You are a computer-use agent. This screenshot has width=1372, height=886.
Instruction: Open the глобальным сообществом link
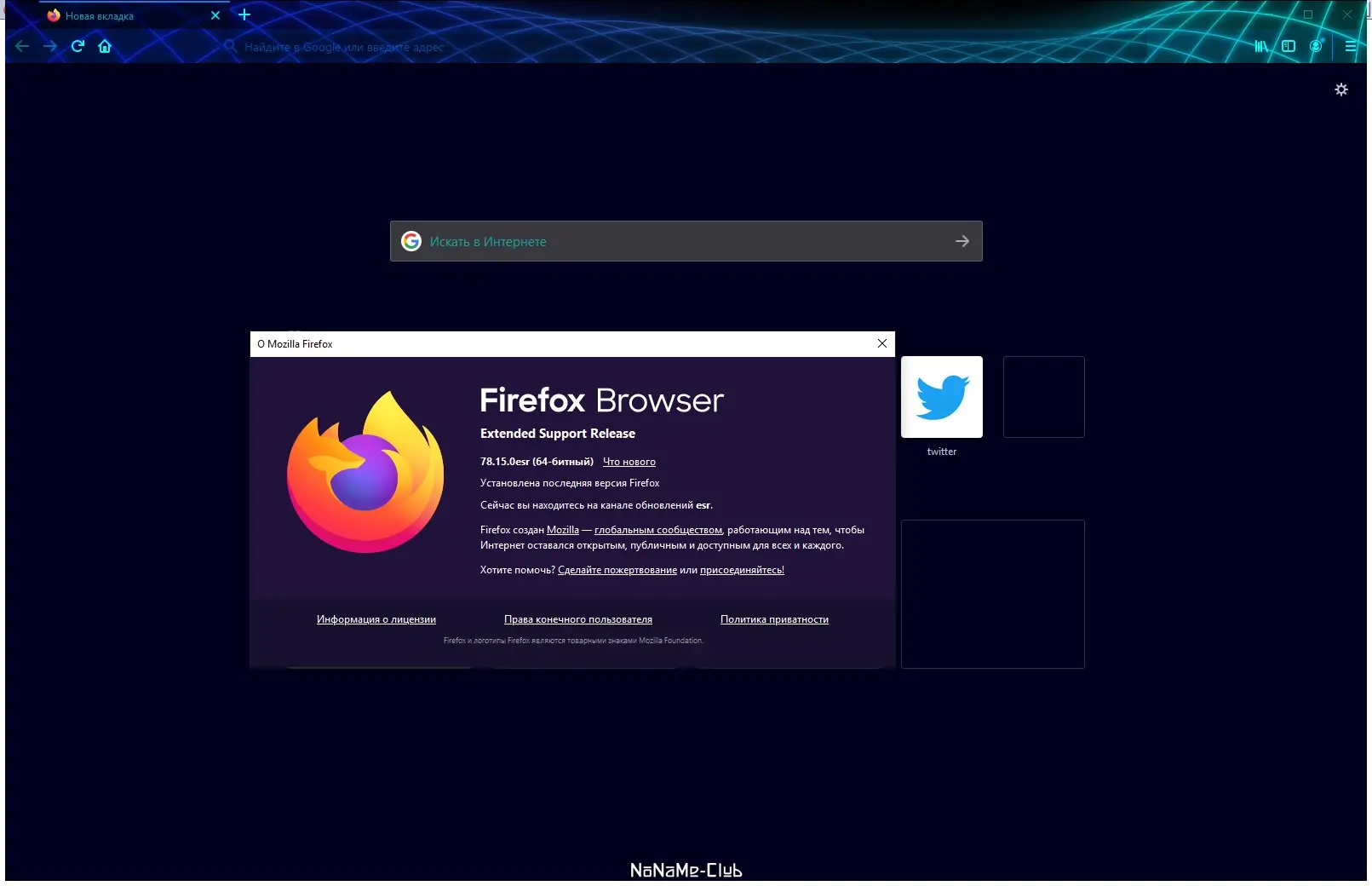point(658,530)
